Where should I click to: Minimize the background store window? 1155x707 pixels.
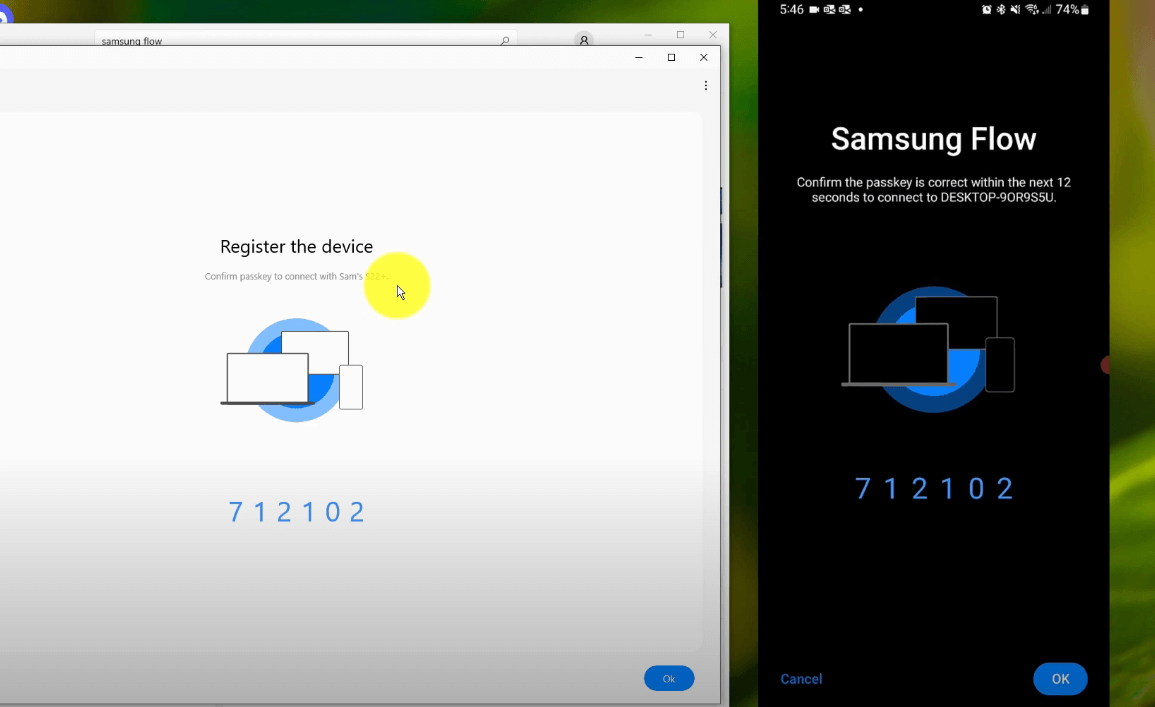pos(647,35)
